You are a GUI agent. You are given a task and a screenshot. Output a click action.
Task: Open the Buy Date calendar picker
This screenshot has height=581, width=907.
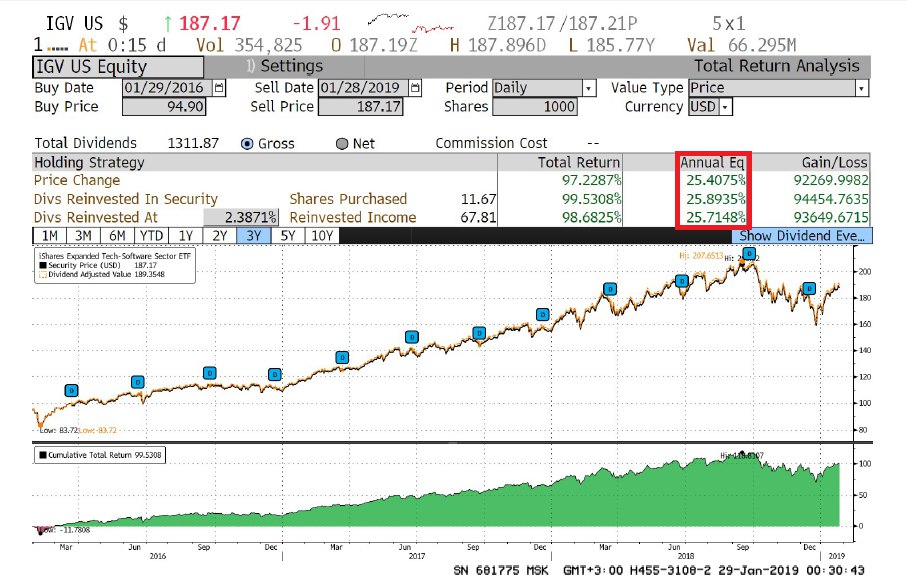point(219,88)
